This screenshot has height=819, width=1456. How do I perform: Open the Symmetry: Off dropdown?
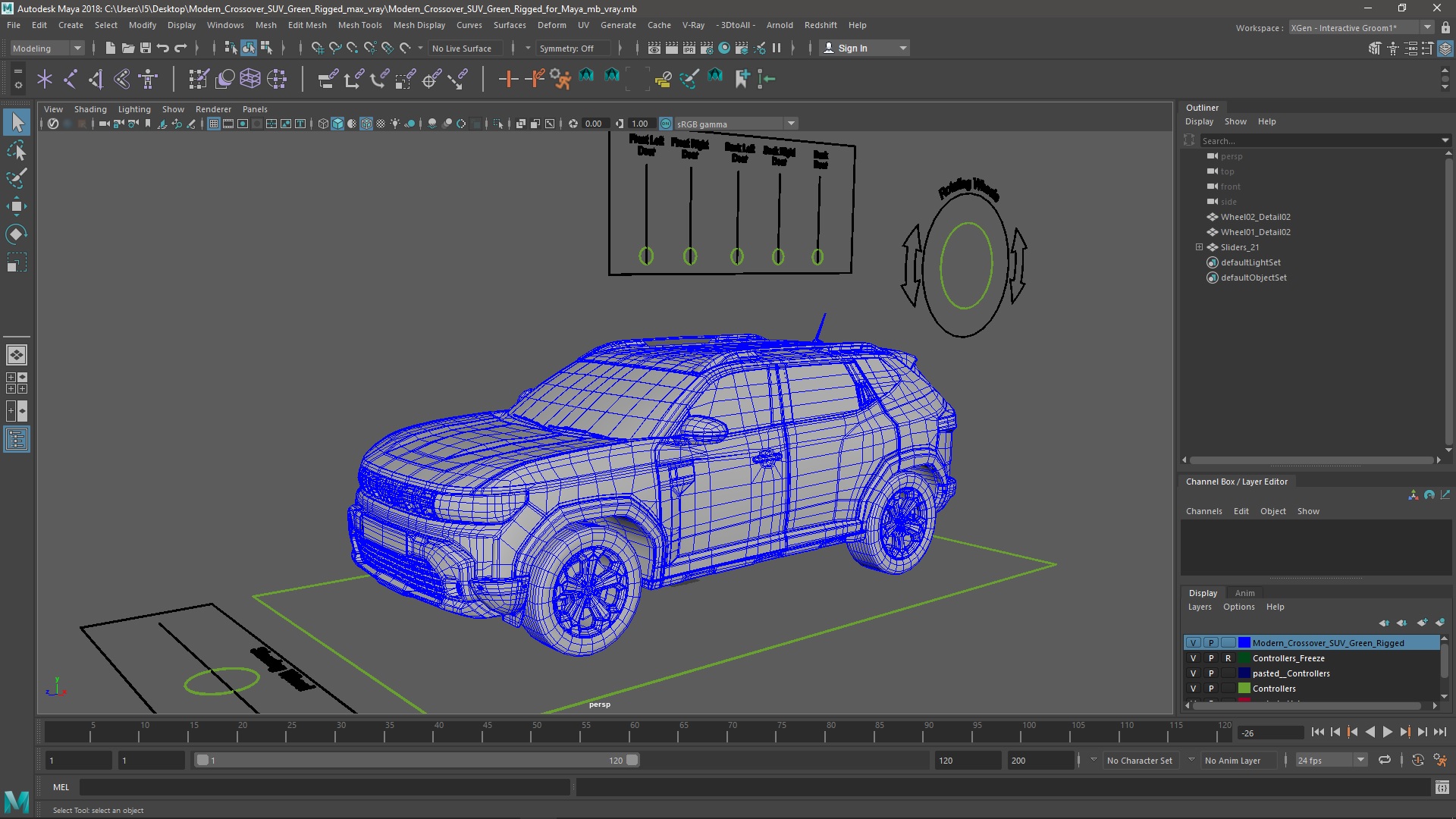point(573,48)
